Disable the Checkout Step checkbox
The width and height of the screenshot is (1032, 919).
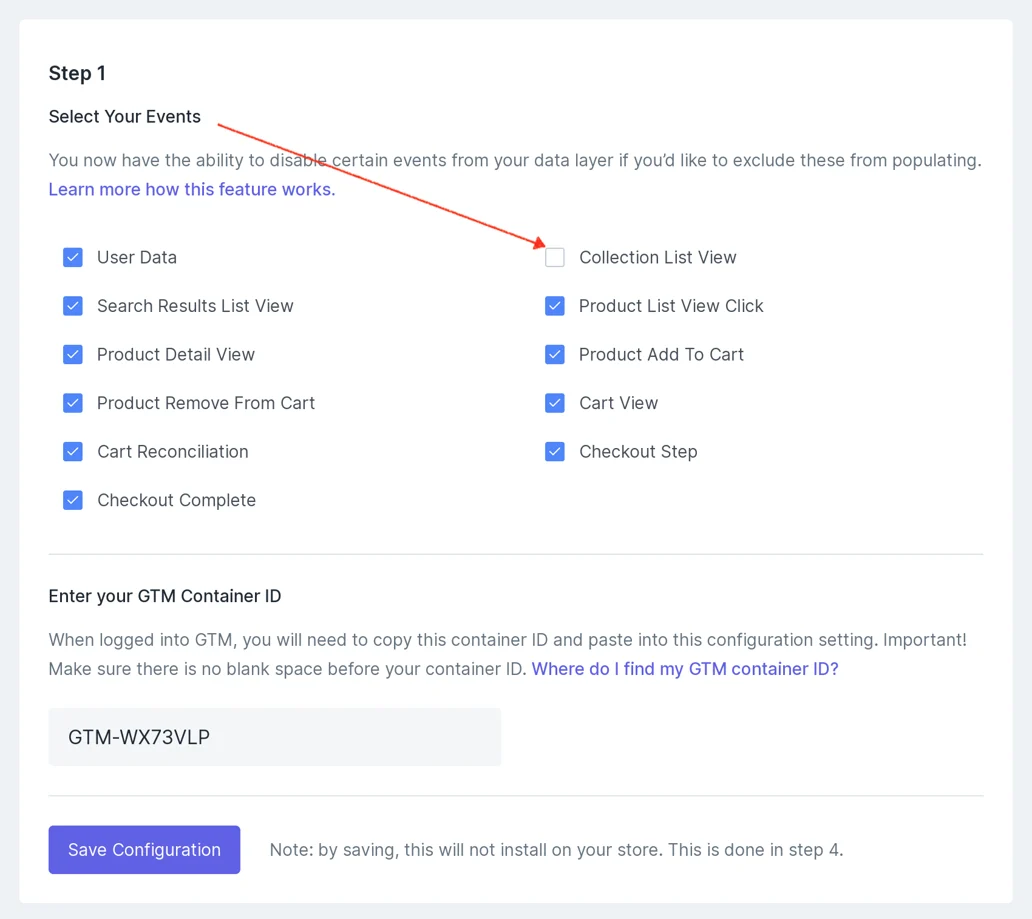555,452
